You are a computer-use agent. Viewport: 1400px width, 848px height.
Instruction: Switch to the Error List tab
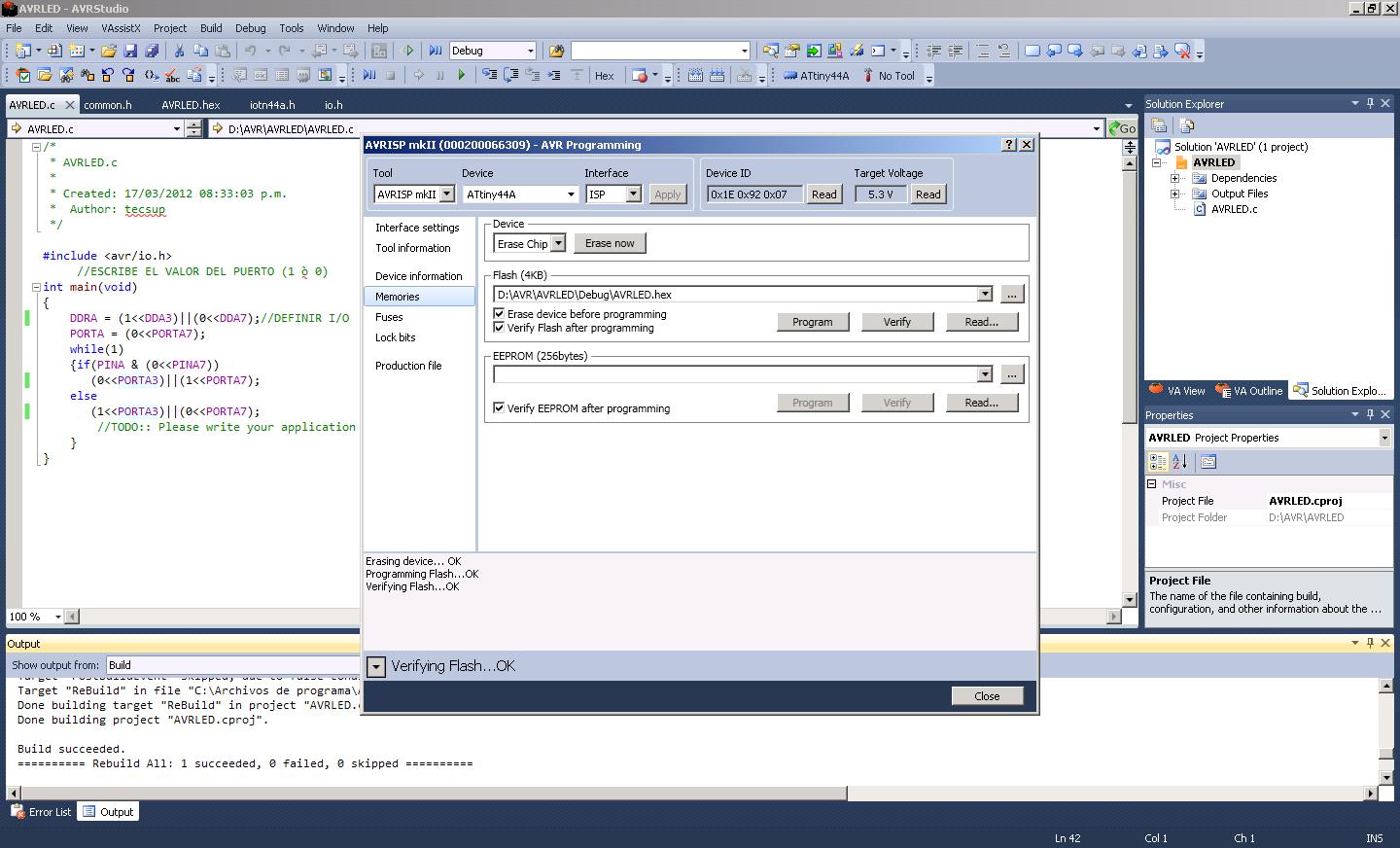pos(42,812)
